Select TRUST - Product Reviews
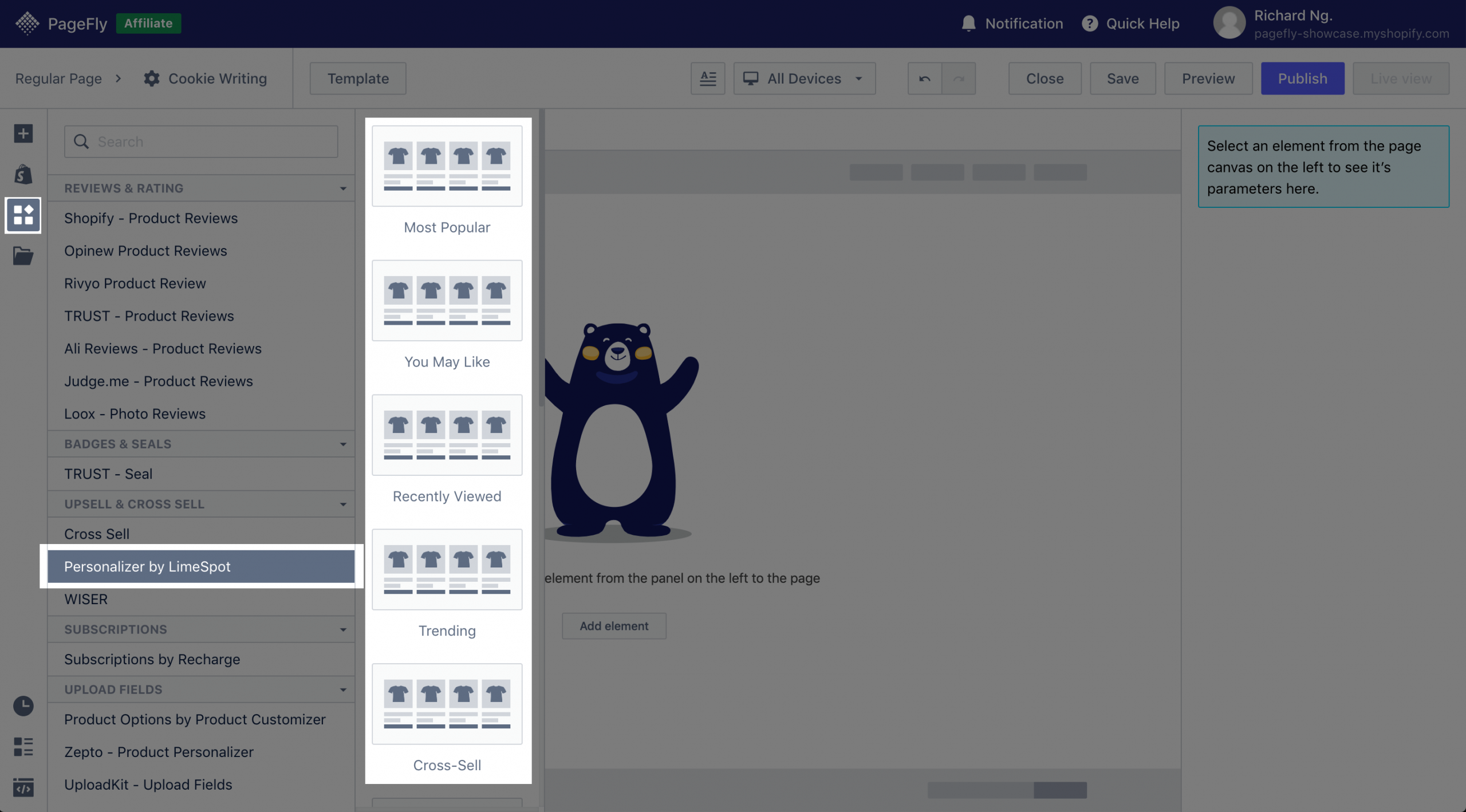Viewport: 1466px width, 812px height. coord(201,316)
